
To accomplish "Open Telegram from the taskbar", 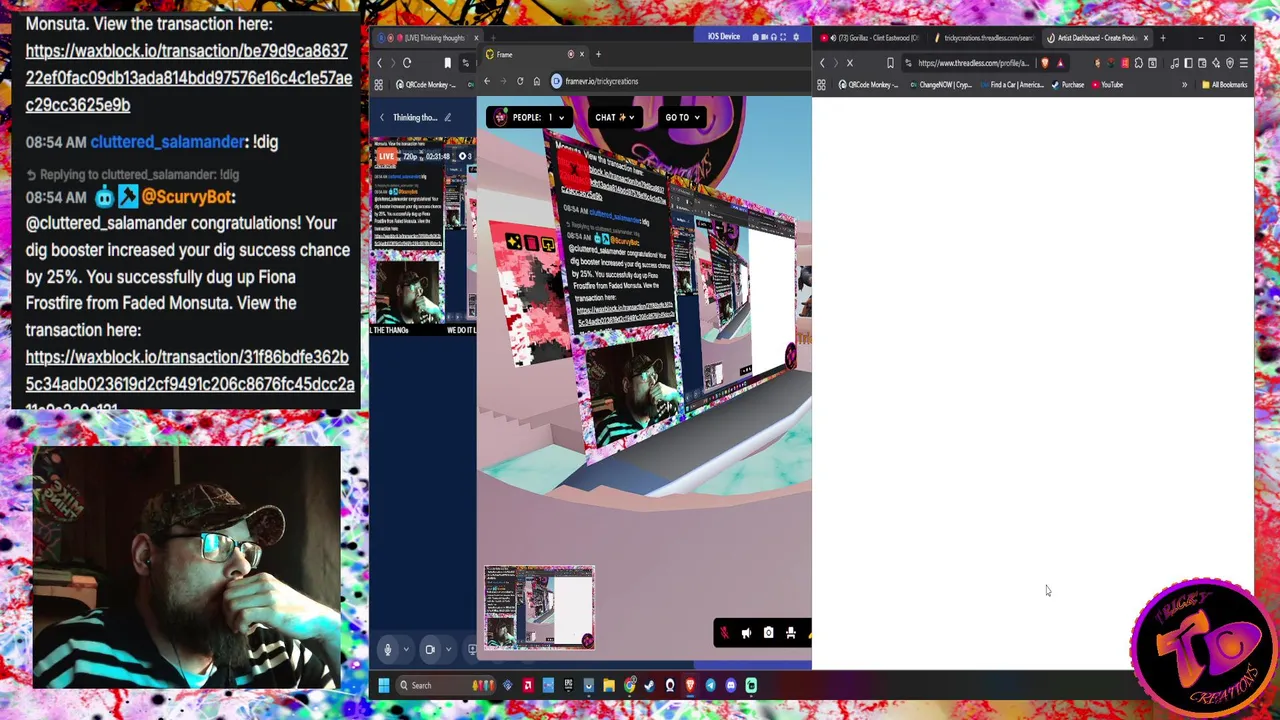I will pyautogui.click(x=710, y=685).
